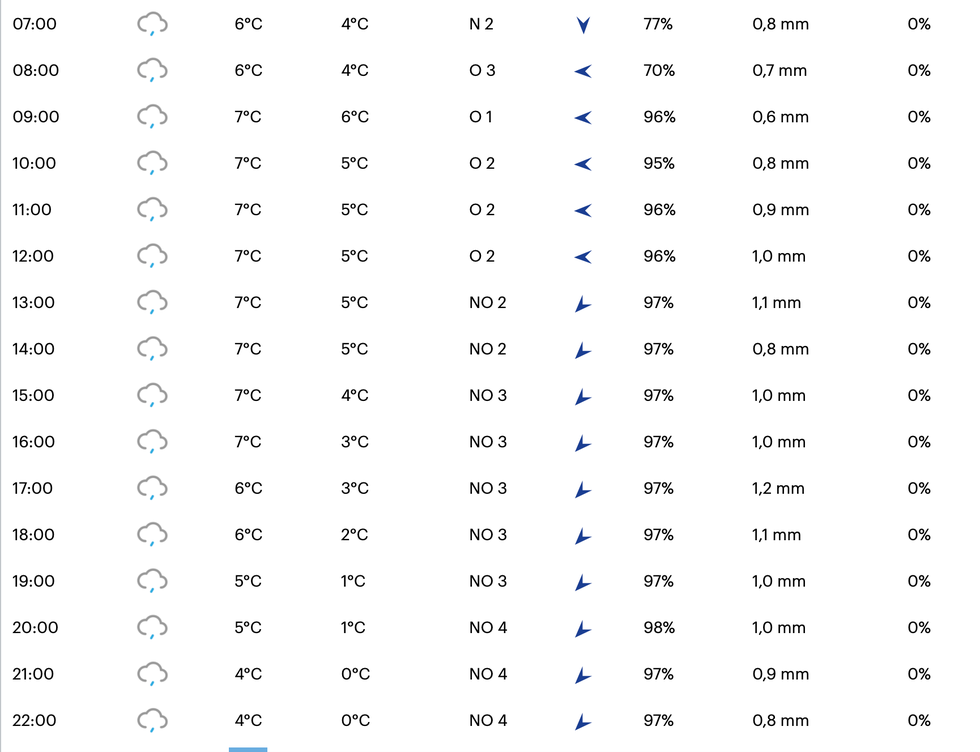Click the northeast wind arrow at 13:00
Screen dimensions: 980x752
(x=582, y=304)
